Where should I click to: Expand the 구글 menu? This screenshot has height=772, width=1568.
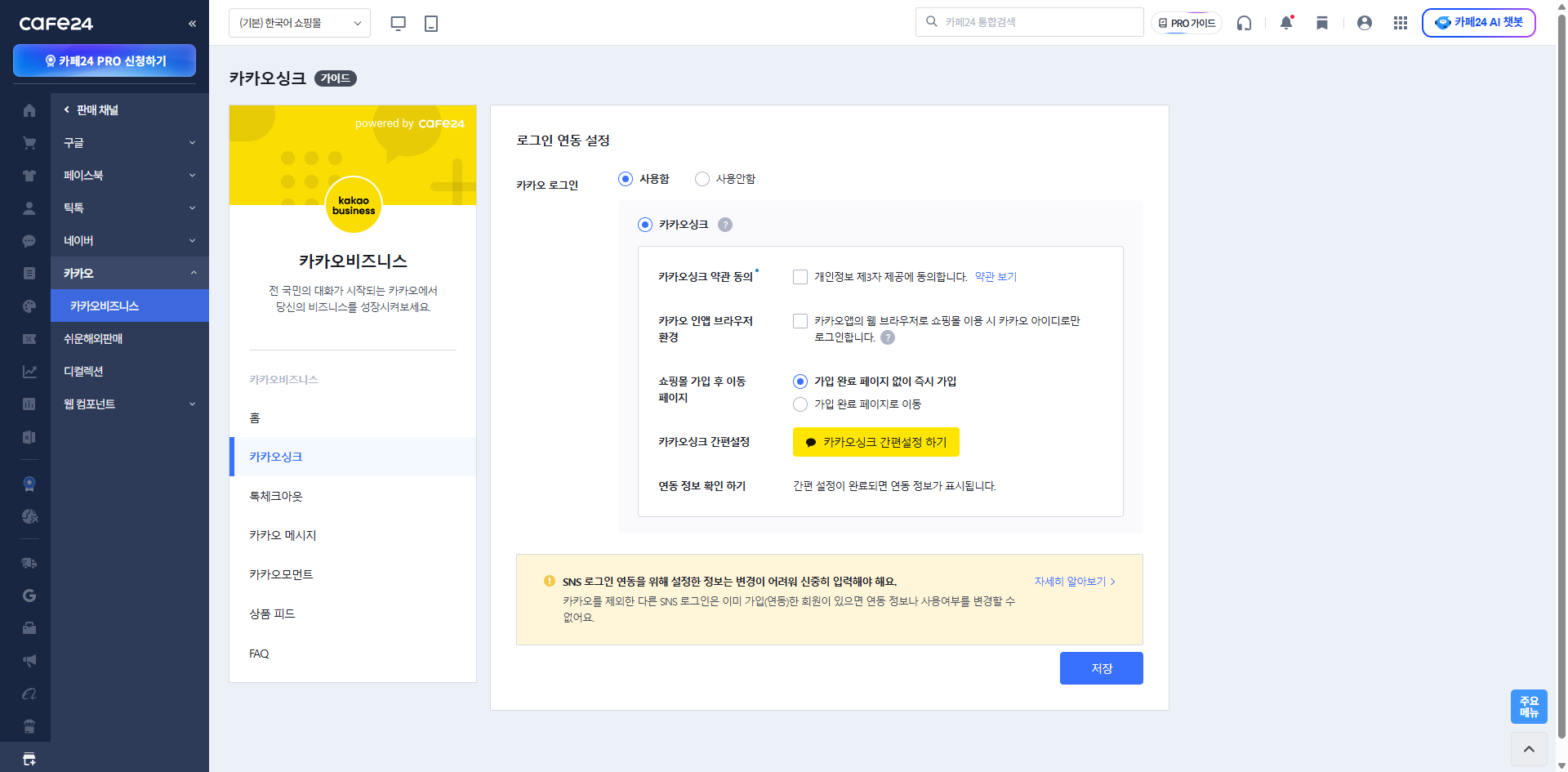pyautogui.click(x=130, y=143)
